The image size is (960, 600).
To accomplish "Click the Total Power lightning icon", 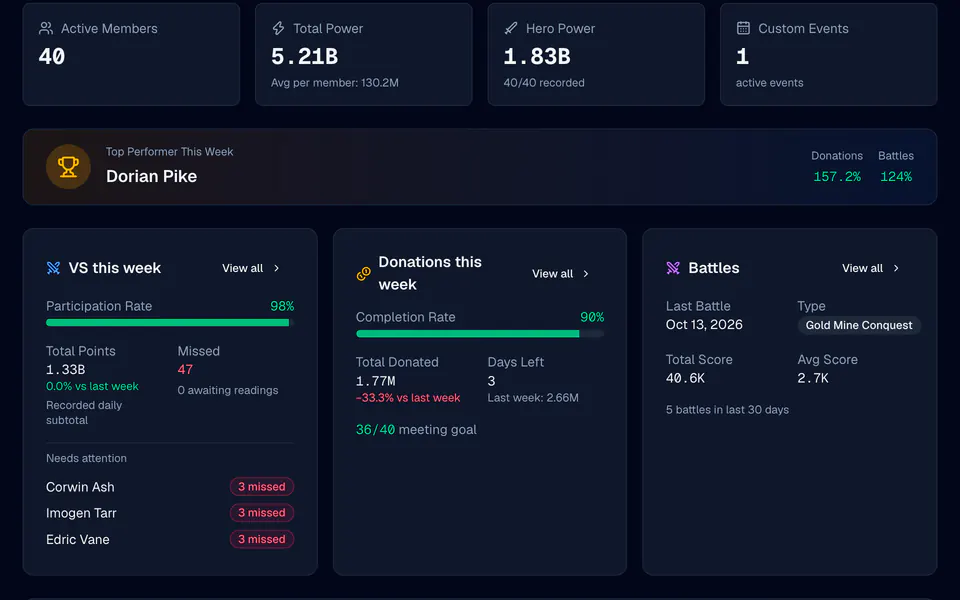I will coord(278,28).
